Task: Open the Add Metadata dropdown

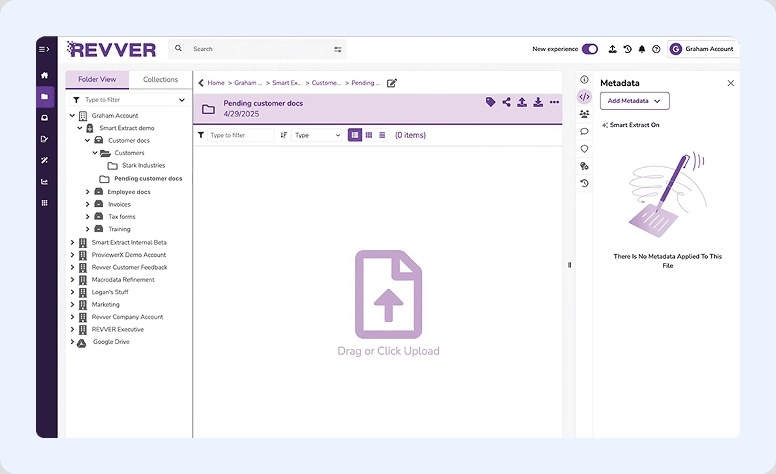Action: tap(635, 101)
